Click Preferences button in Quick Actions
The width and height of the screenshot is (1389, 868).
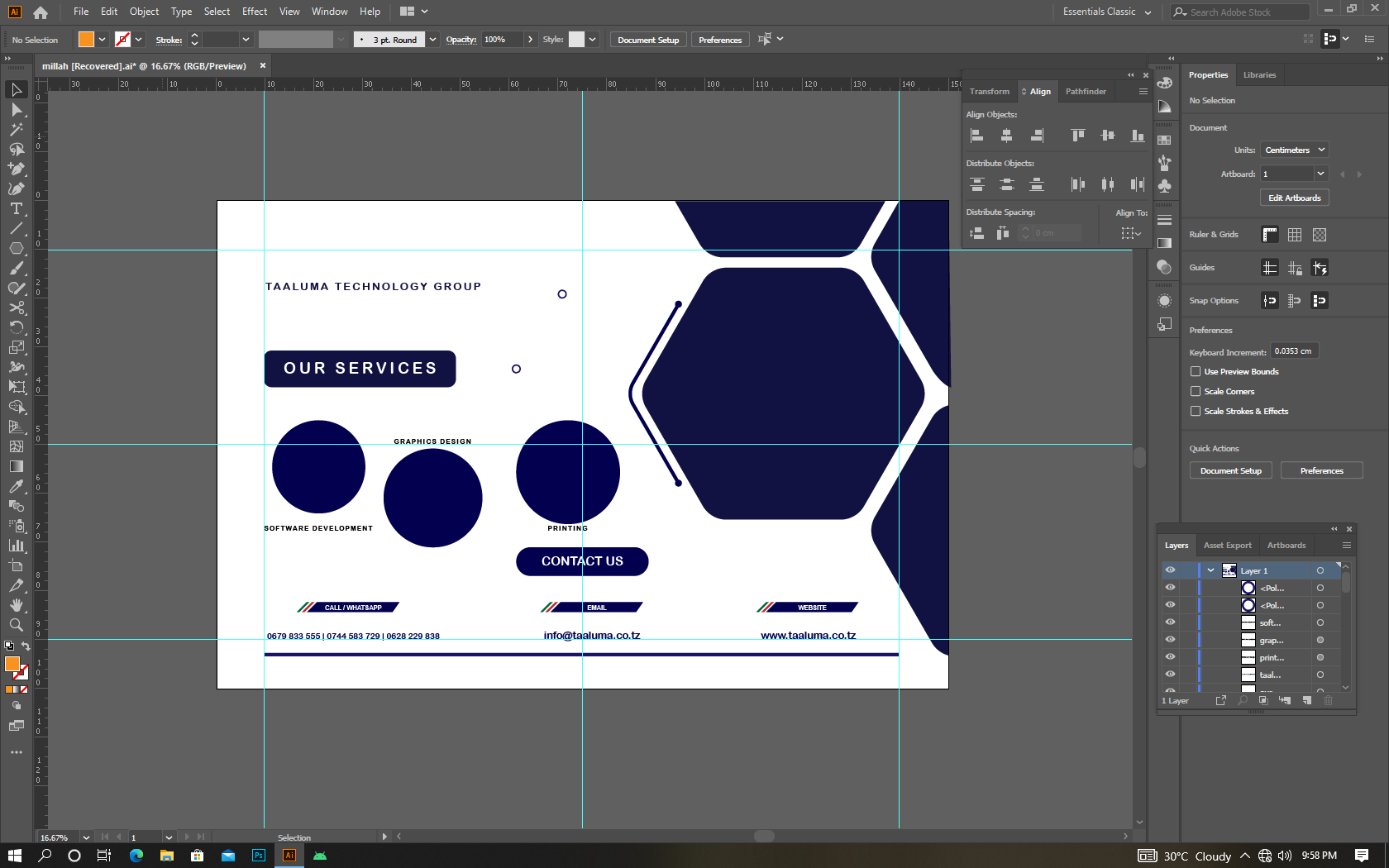pos(1321,471)
